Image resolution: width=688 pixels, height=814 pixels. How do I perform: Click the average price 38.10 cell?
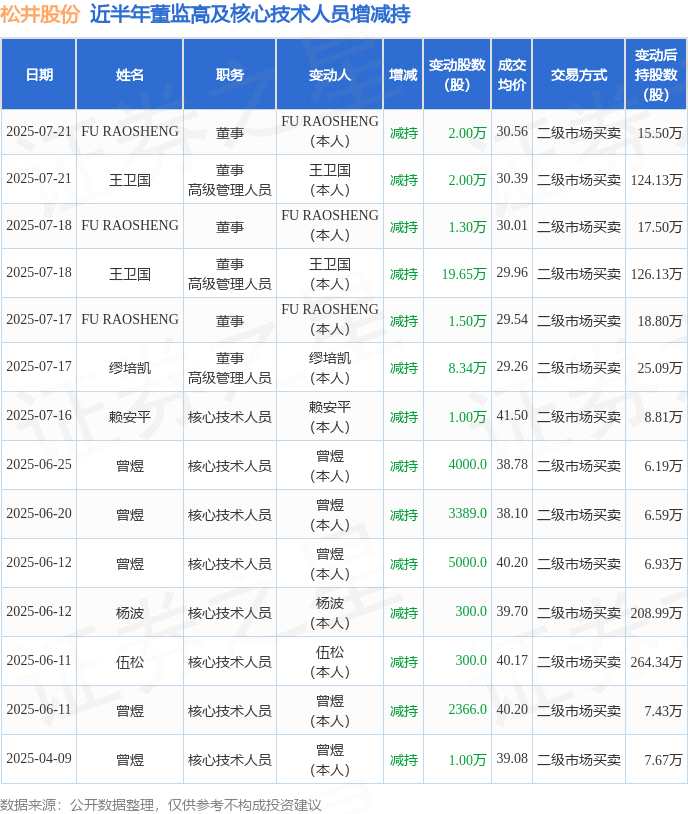pyautogui.click(x=512, y=513)
